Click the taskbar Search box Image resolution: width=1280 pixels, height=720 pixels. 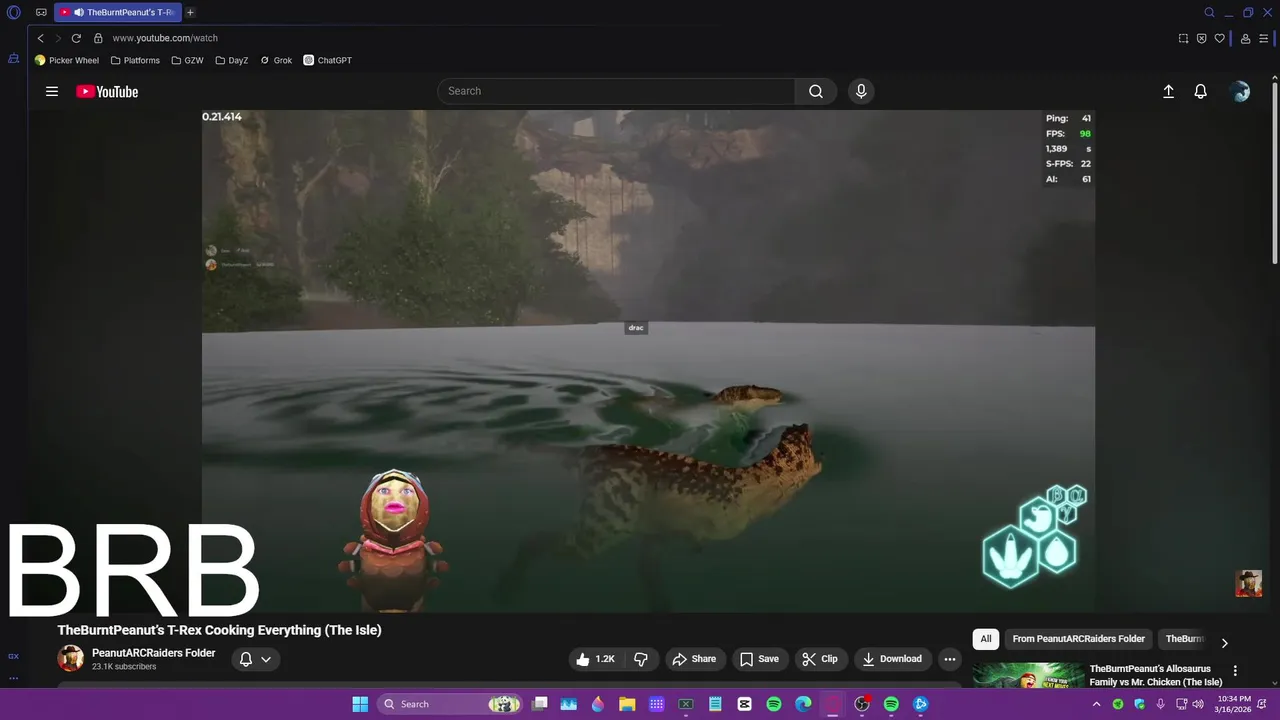pyautogui.click(x=452, y=704)
